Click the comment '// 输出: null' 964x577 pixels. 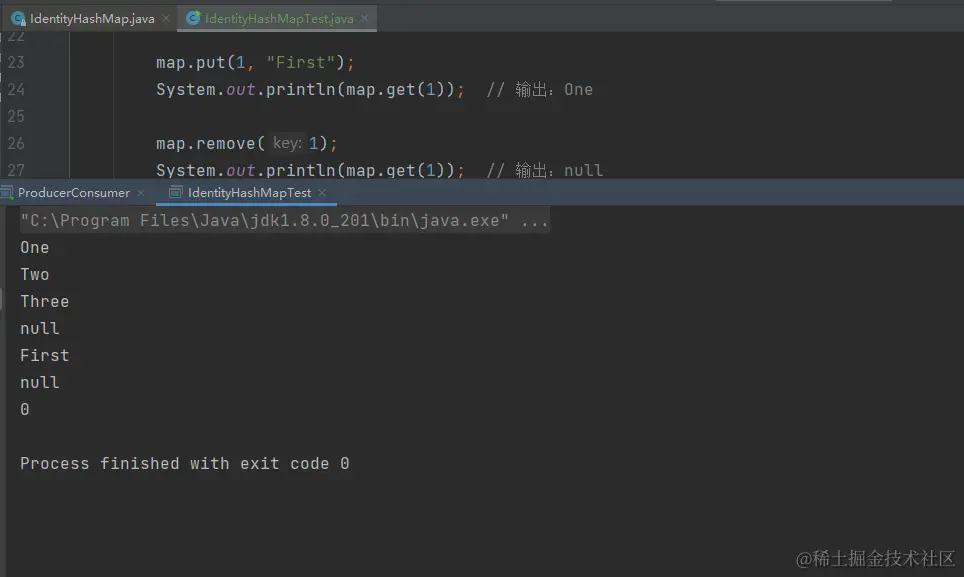tap(545, 170)
